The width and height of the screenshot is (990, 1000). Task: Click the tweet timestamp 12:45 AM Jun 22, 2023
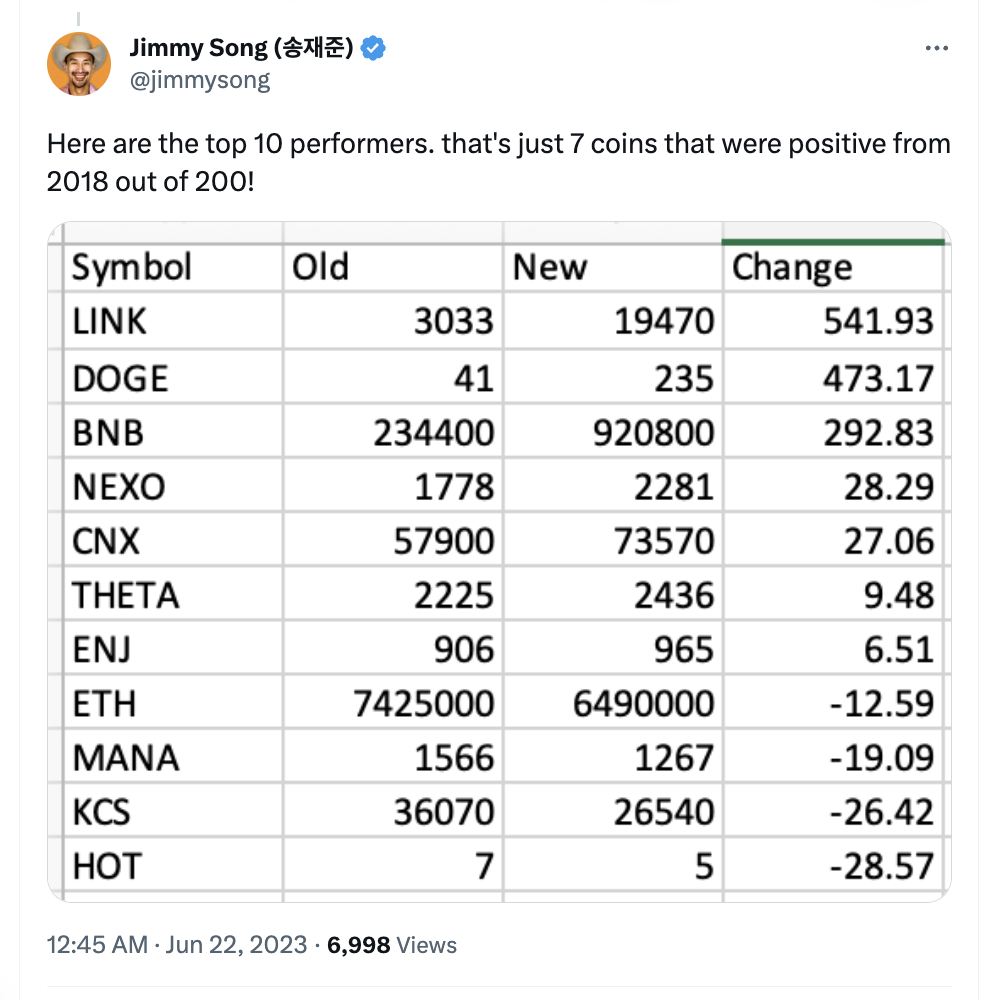177,945
